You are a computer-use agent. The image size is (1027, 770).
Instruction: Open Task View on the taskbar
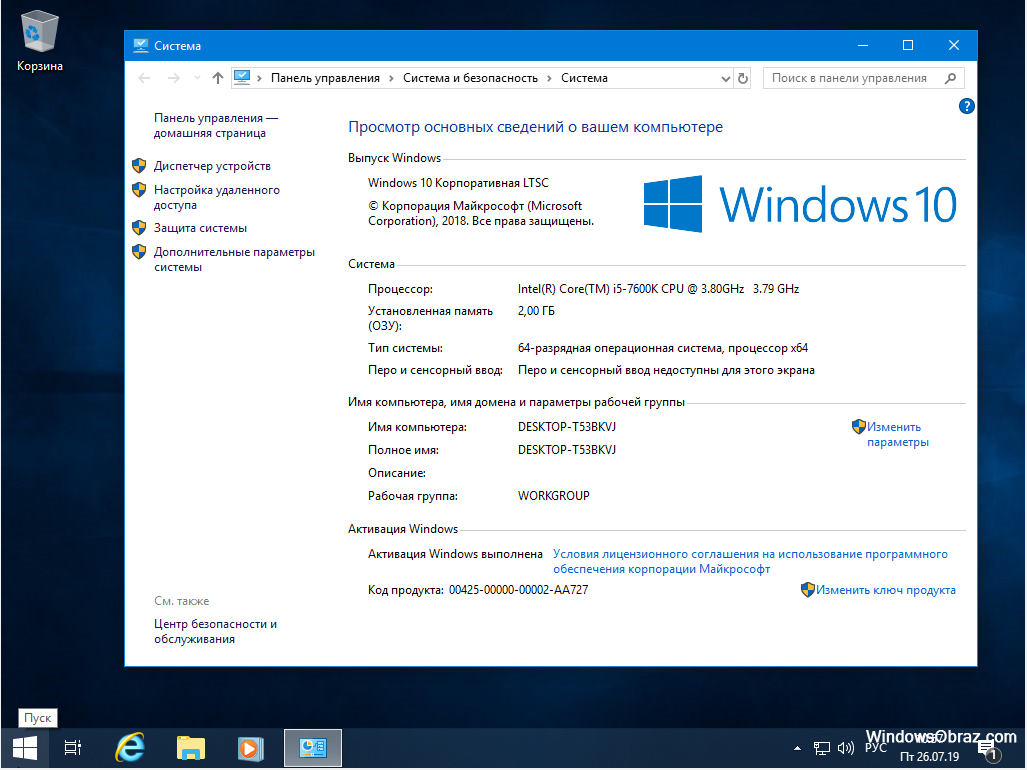(73, 748)
